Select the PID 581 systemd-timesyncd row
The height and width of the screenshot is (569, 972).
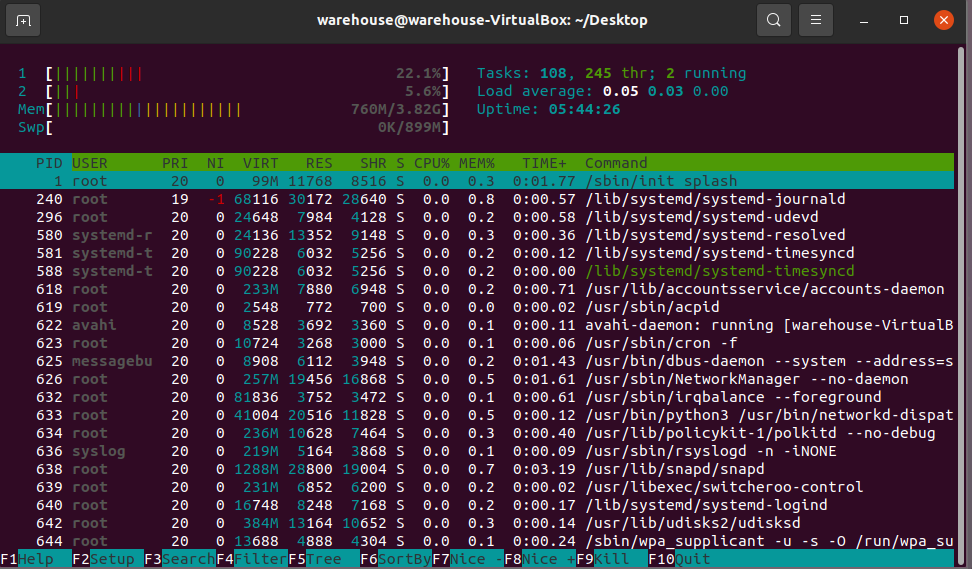point(477,253)
